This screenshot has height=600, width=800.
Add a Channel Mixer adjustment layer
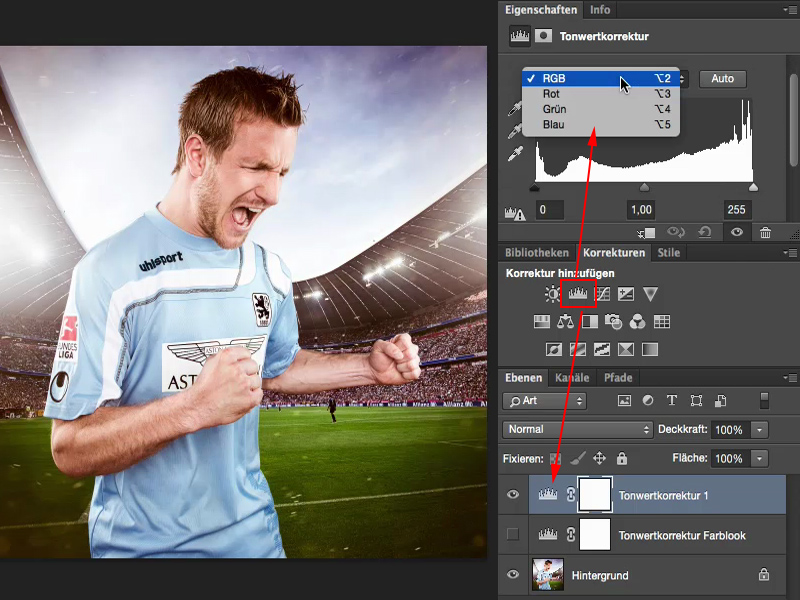[x=637, y=321]
